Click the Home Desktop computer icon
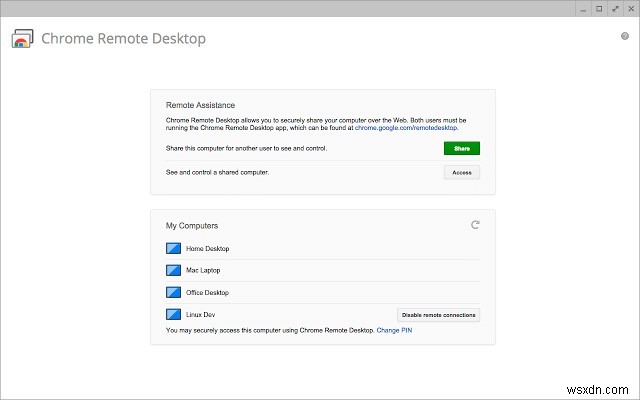 pos(174,248)
